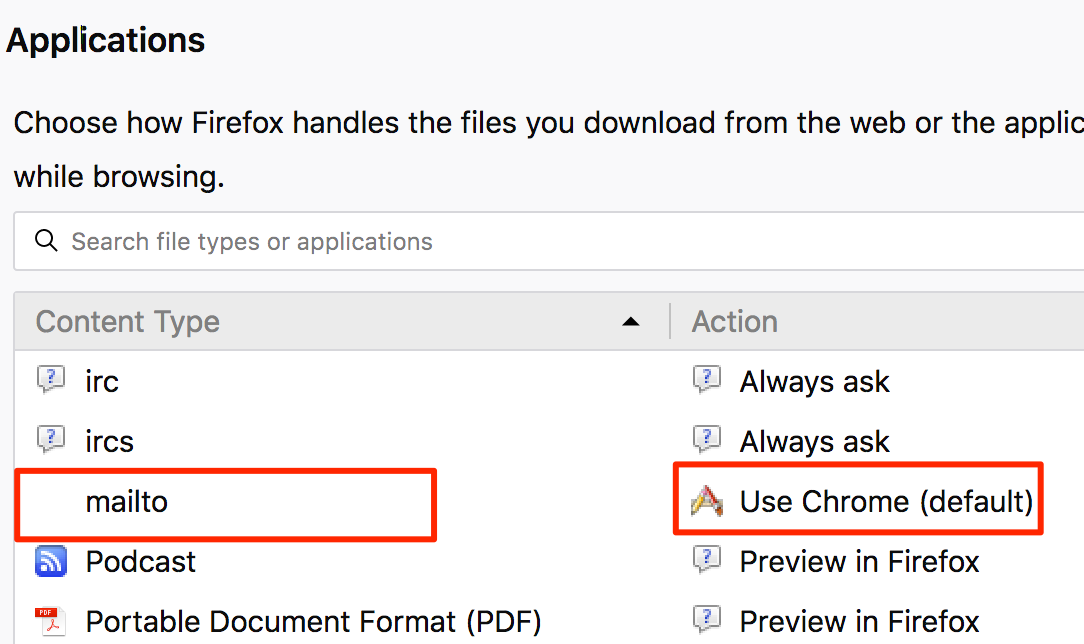Click the magnifying glass search icon

(46, 241)
